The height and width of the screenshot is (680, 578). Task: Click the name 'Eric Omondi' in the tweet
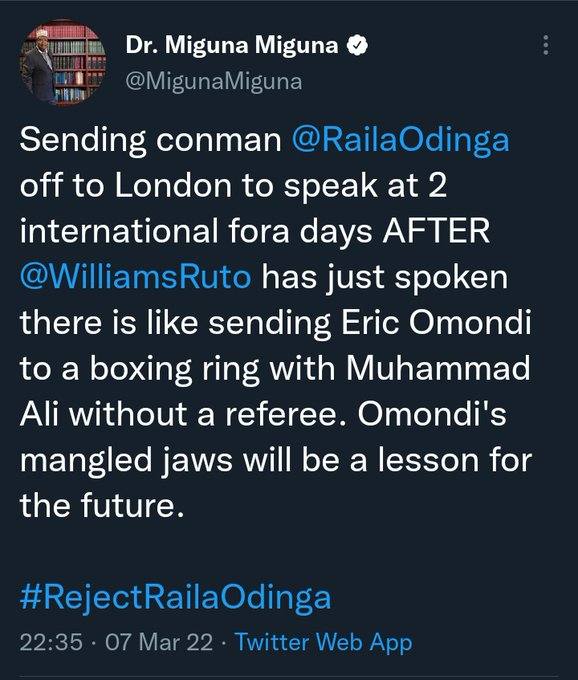click(436, 323)
